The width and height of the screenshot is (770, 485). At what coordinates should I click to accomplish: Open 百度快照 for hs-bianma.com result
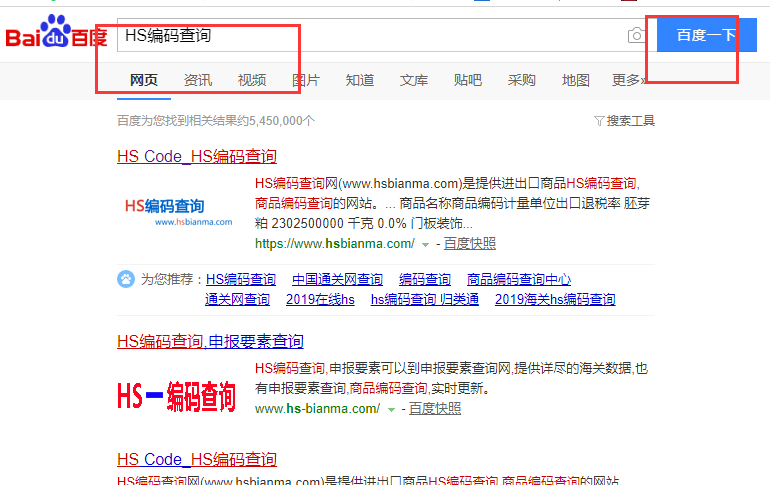(x=435, y=408)
